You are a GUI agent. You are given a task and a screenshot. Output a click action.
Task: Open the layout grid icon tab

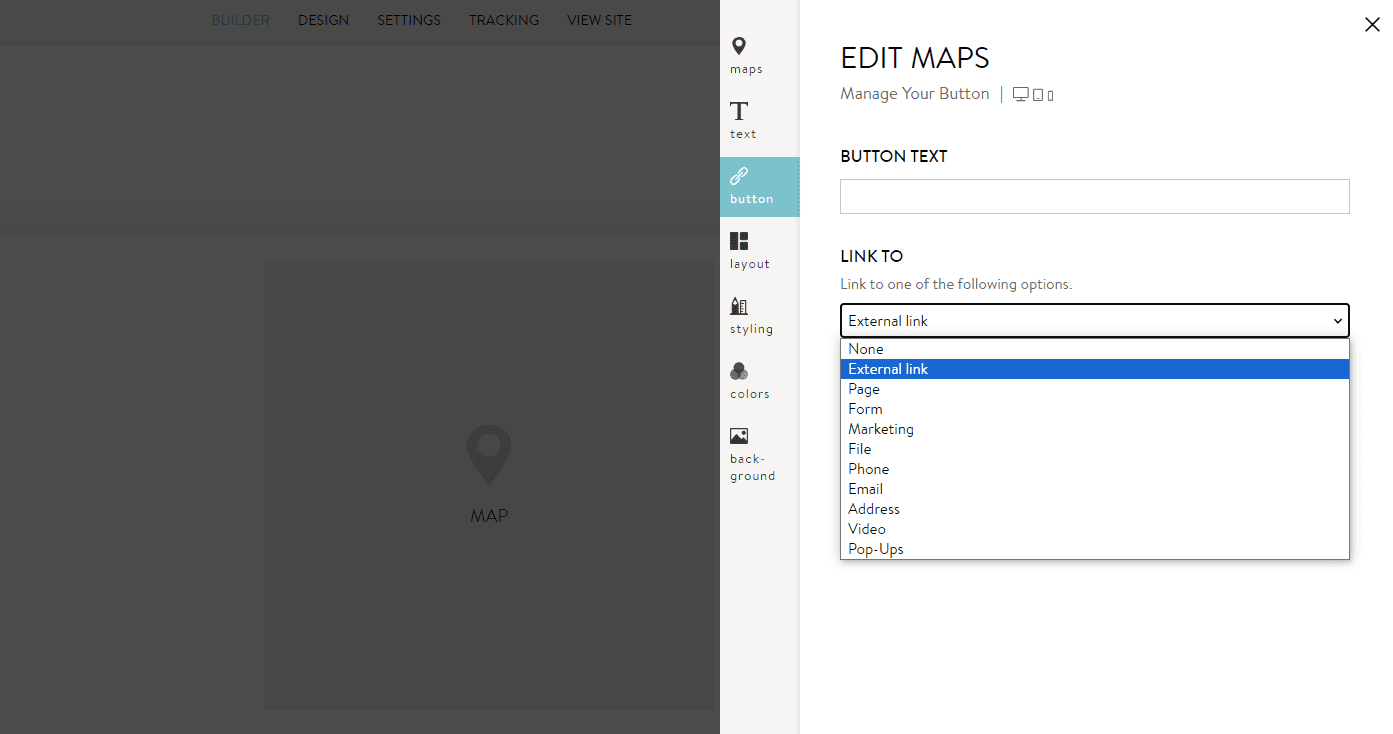coord(739,241)
